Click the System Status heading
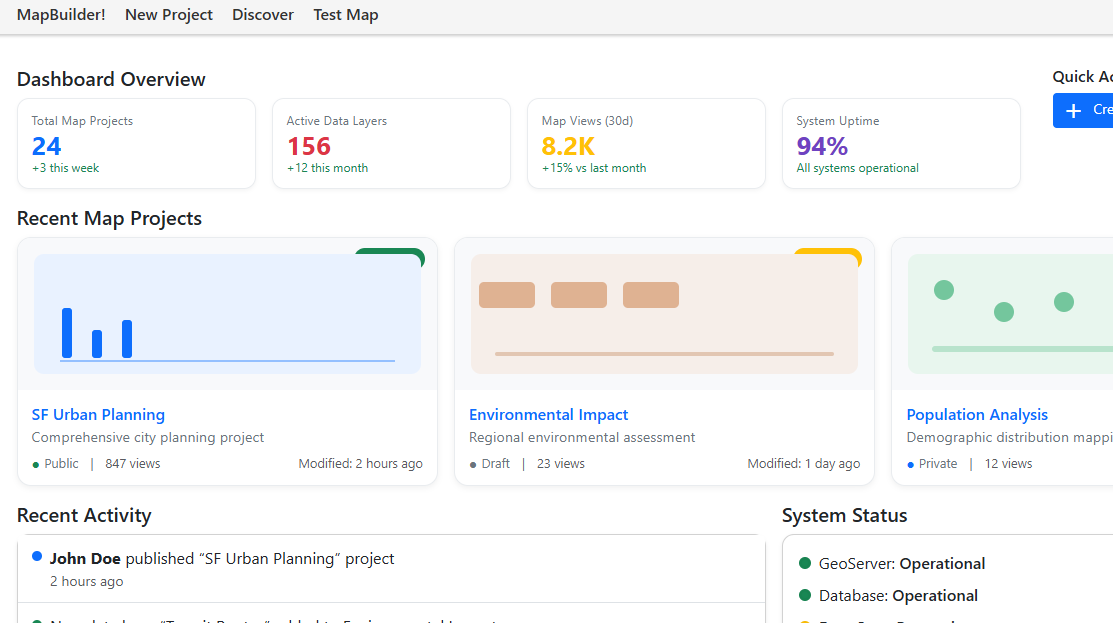This screenshot has width=1113, height=623. 845,515
